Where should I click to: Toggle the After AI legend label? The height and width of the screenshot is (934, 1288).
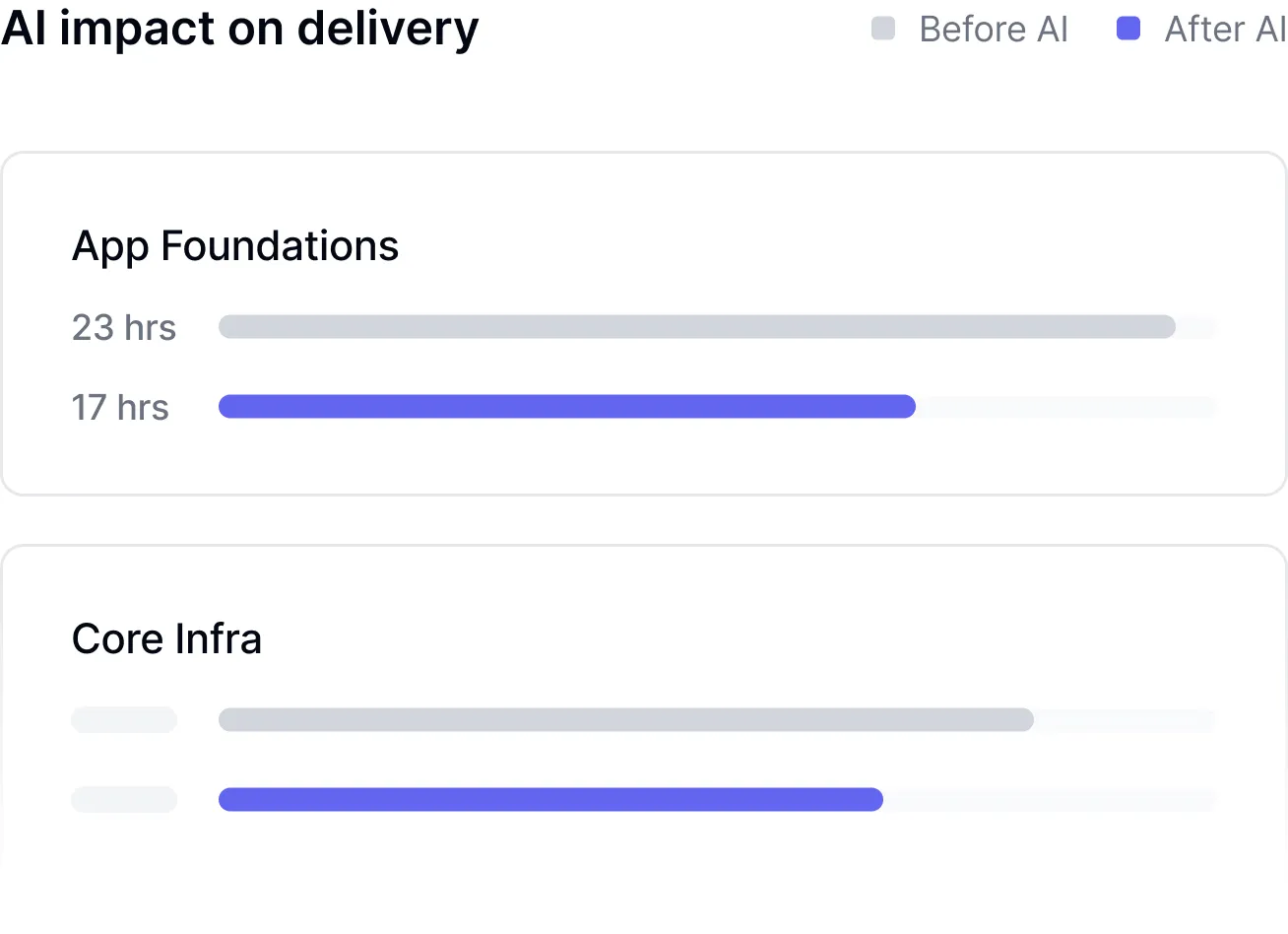1225,30
